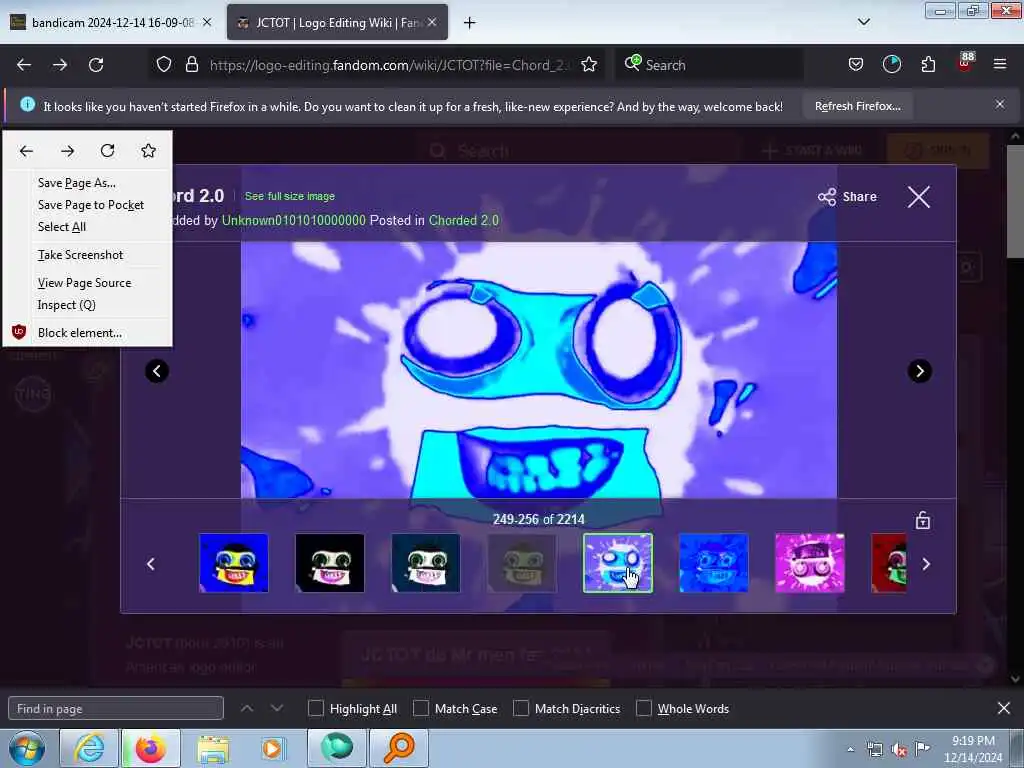Click the bookmark star in the context menu
The width and height of the screenshot is (1024, 768).
pyautogui.click(x=148, y=151)
